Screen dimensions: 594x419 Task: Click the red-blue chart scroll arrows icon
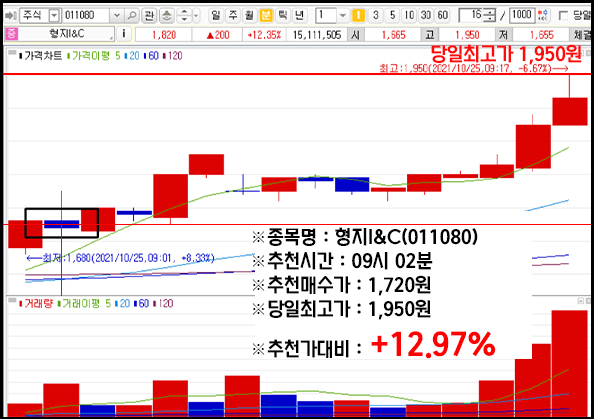tap(543, 16)
